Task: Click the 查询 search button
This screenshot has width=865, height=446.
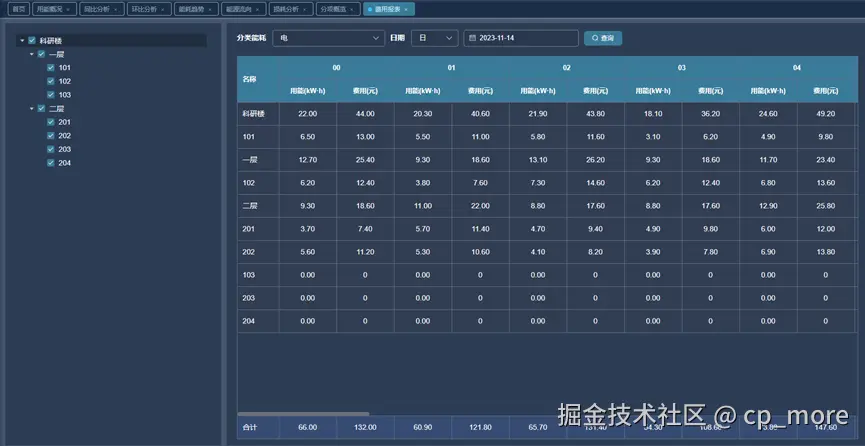Action: (603, 38)
